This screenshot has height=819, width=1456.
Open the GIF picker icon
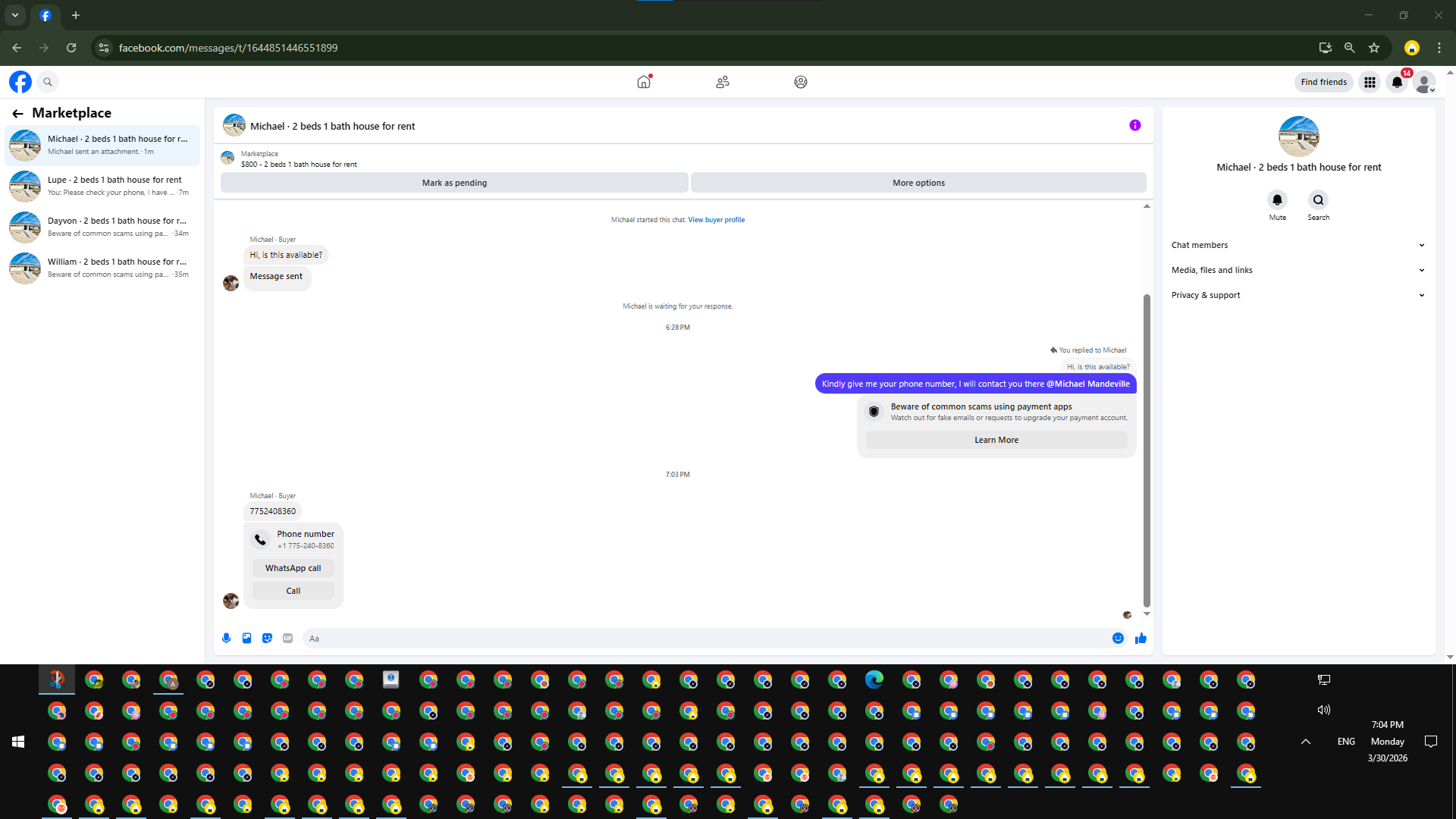tap(287, 639)
